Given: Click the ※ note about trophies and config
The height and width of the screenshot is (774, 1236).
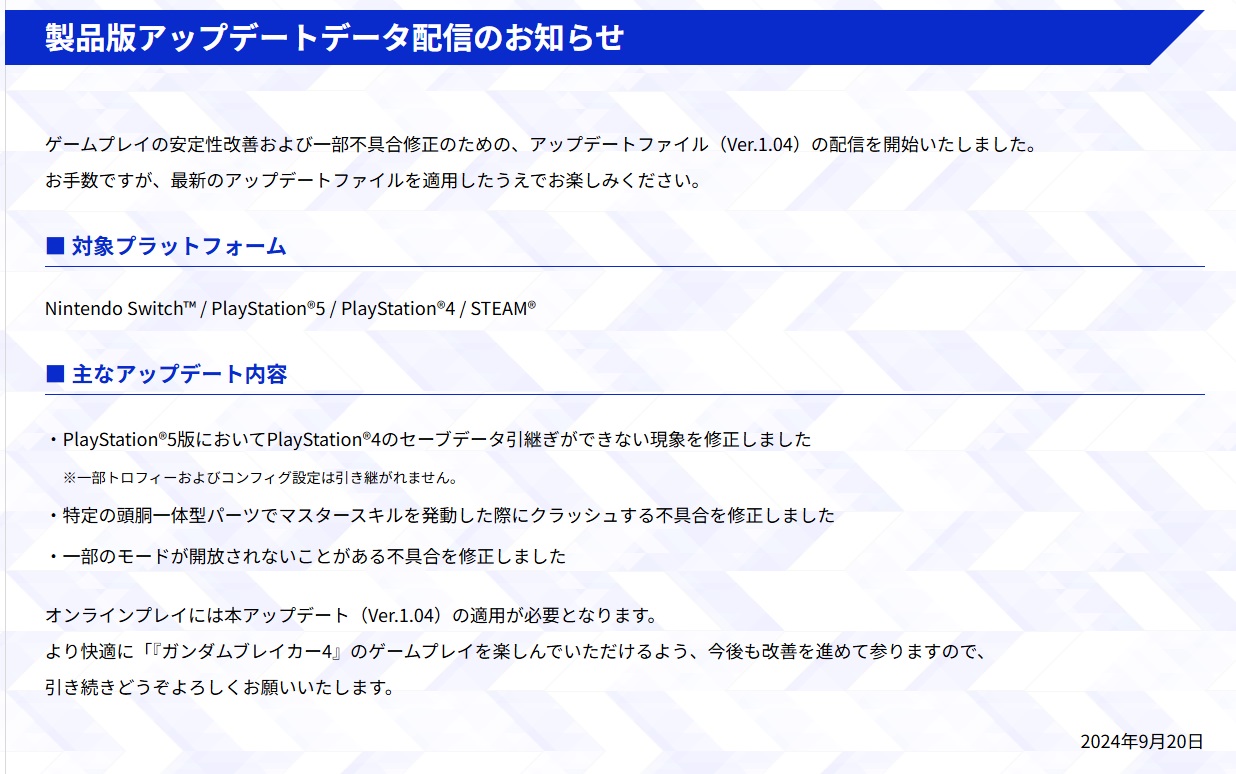Looking at the screenshot, I should tap(260, 477).
